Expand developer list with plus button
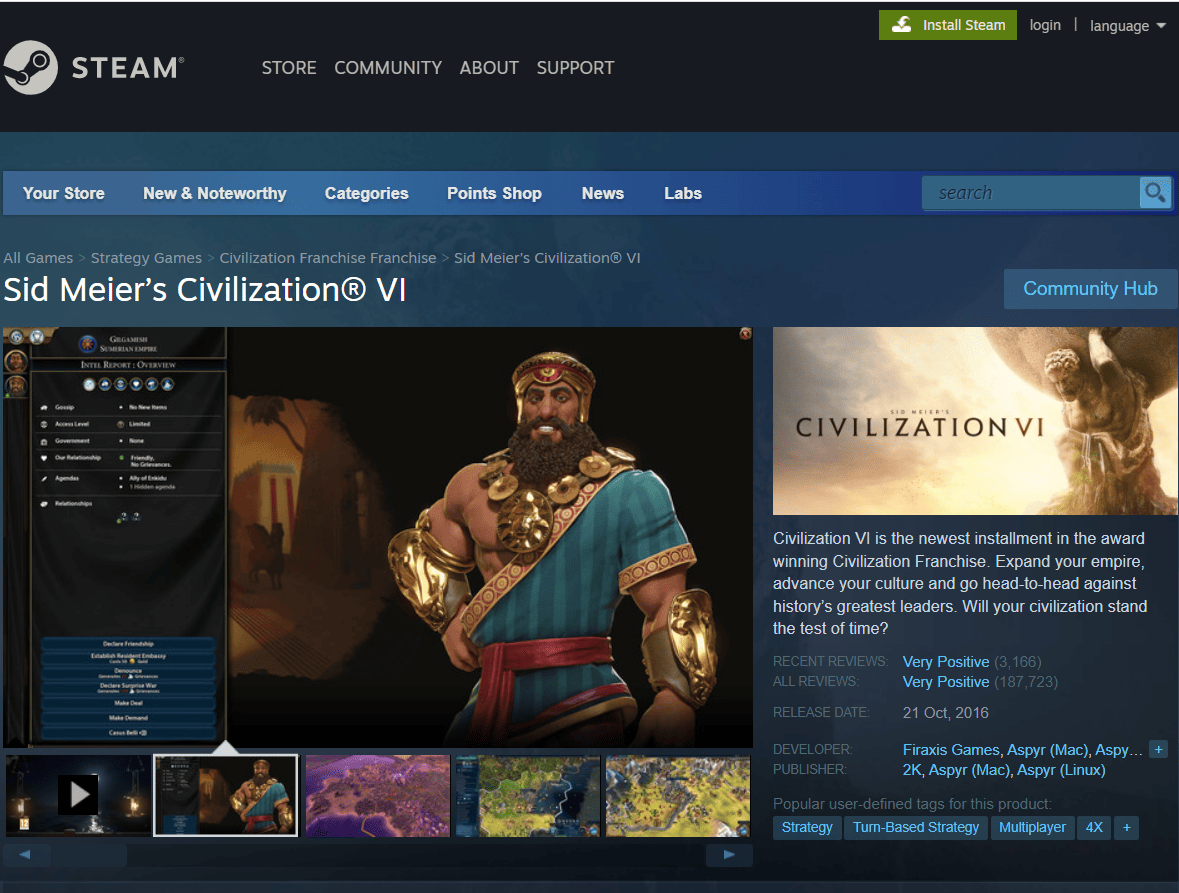The image size is (1179, 893). tap(1159, 749)
